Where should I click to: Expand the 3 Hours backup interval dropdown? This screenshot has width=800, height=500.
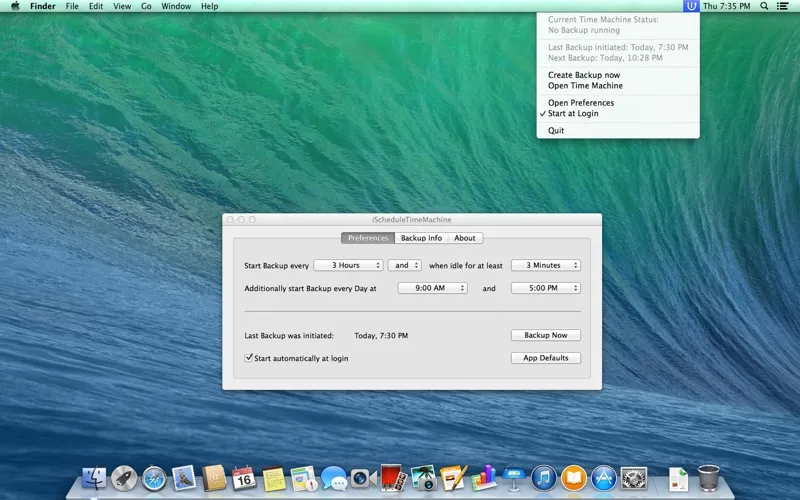click(x=348, y=265)
